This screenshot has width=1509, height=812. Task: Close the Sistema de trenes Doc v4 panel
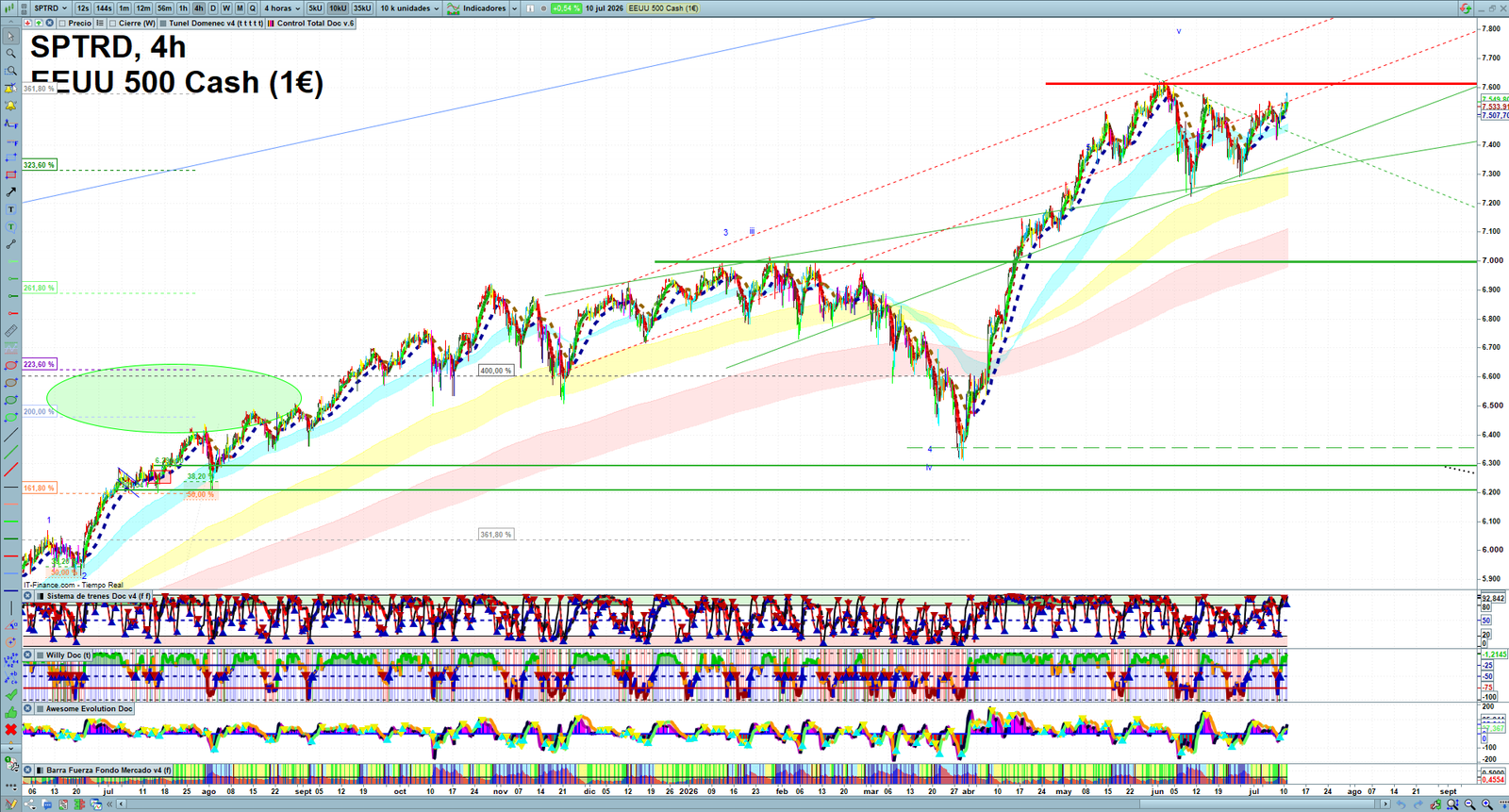(28, 596)
